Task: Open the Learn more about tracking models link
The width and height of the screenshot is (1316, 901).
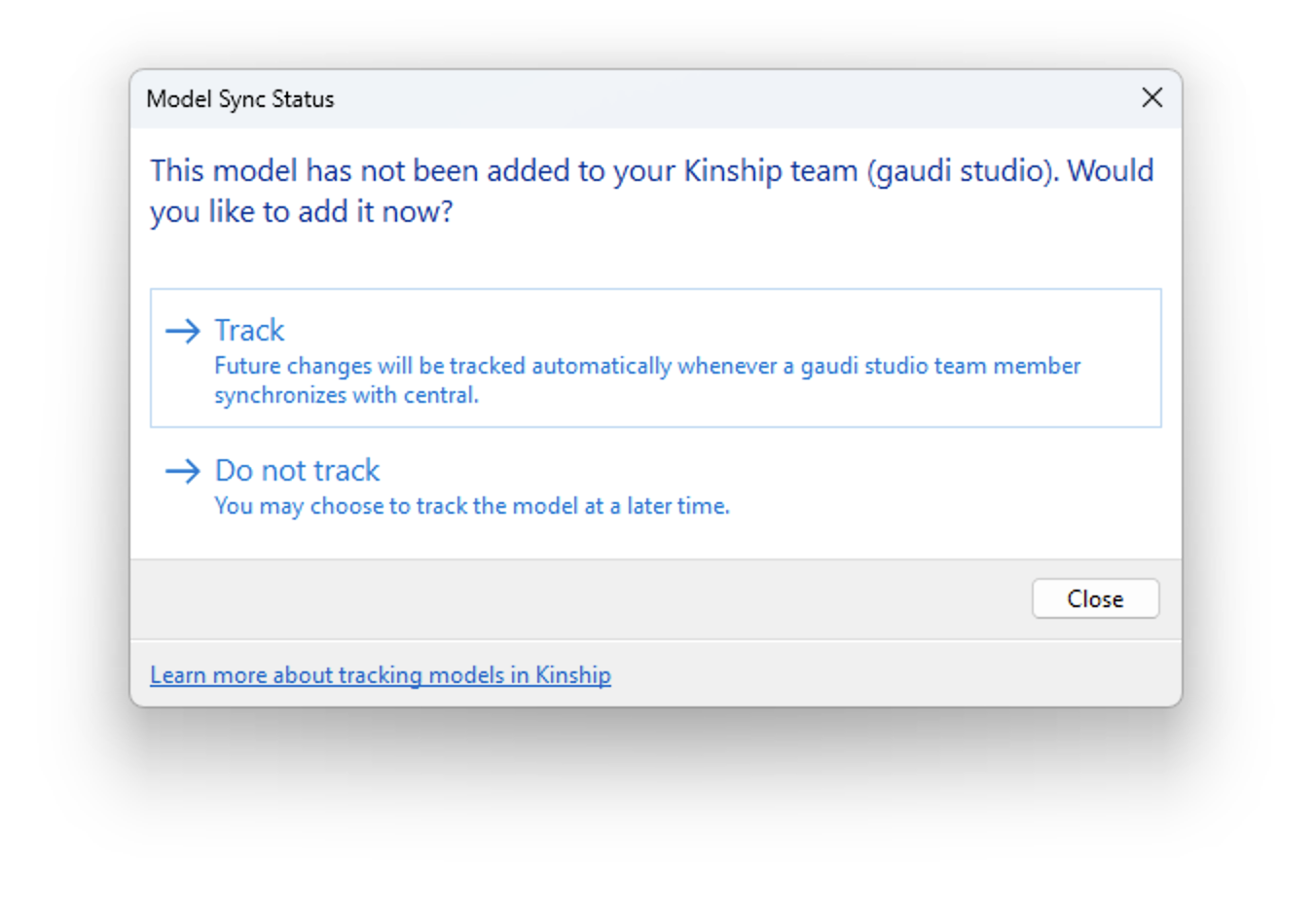Action: [x=380, y=675]
